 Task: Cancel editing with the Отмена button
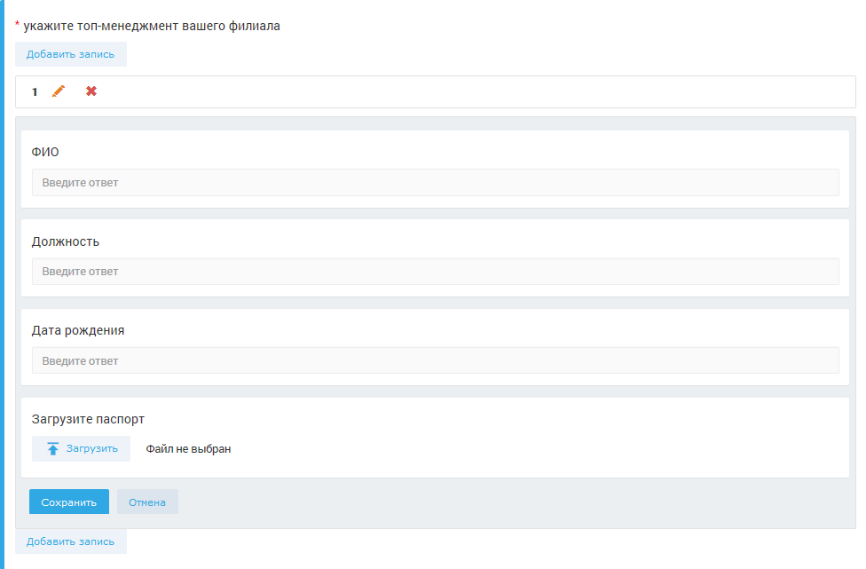[x=147, y=502]
